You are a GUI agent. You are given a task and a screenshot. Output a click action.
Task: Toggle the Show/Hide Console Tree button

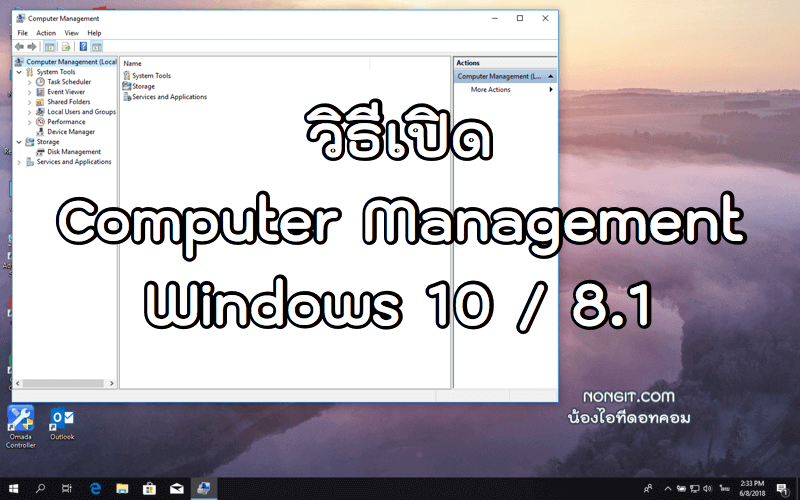[x=50, y=46]
